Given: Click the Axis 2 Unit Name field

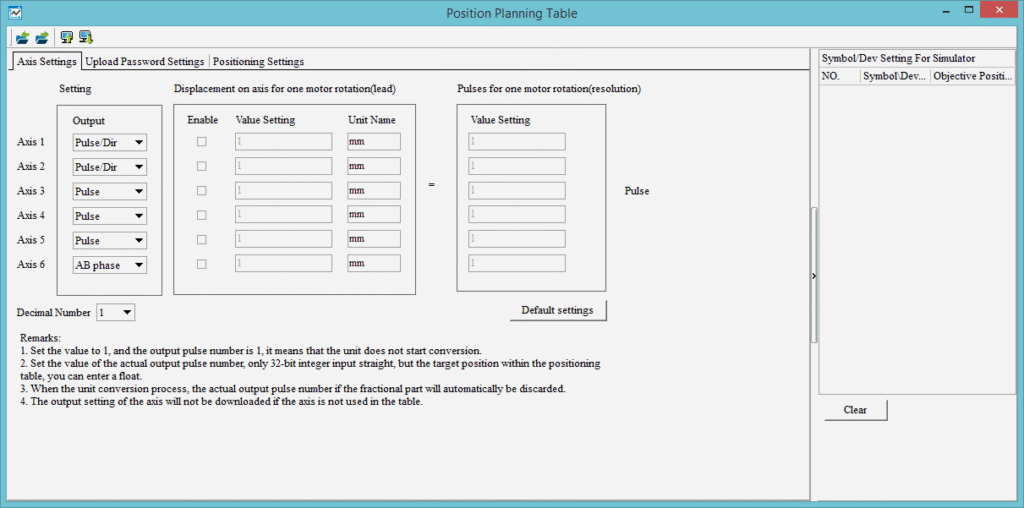Looking at the screenshot, I should pyautogui.click(x=373, y=166).
